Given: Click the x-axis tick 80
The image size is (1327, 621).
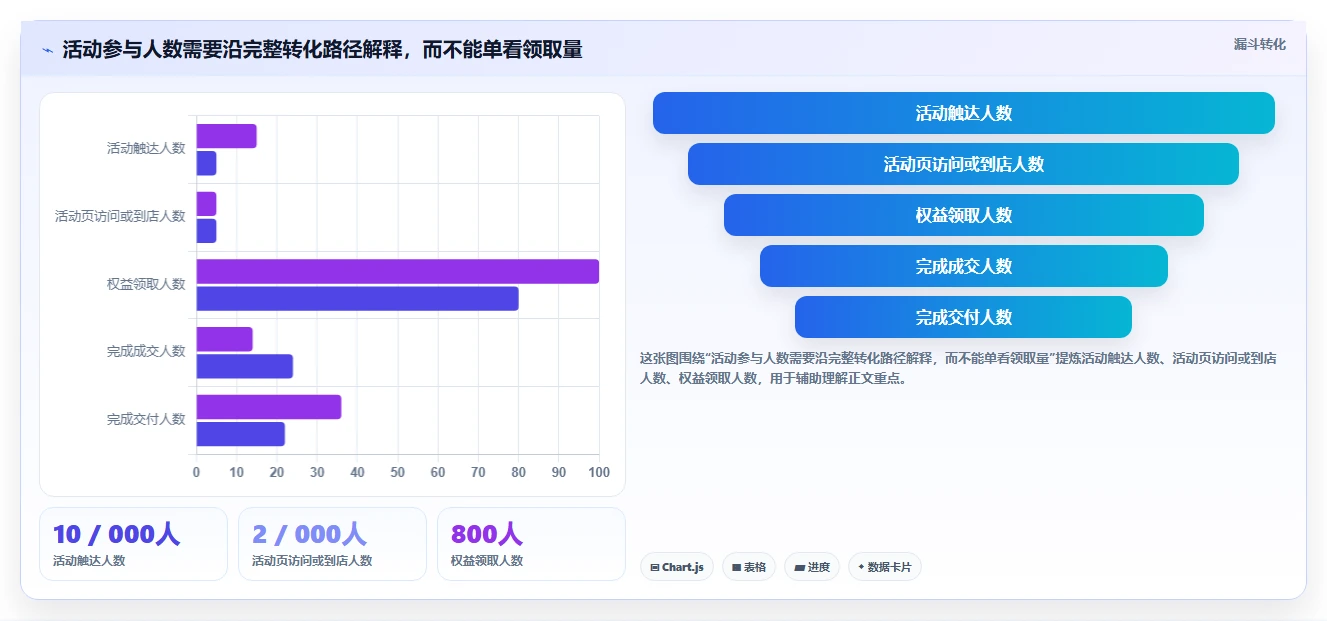Looking at the screenshot, I should coord(519,472).
